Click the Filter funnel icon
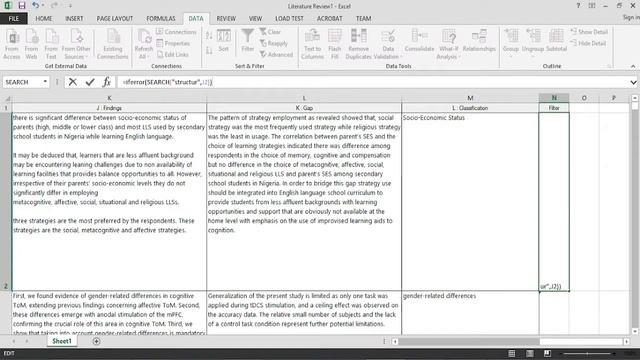The width and height of the screenshot is (640, 360). 247,40
